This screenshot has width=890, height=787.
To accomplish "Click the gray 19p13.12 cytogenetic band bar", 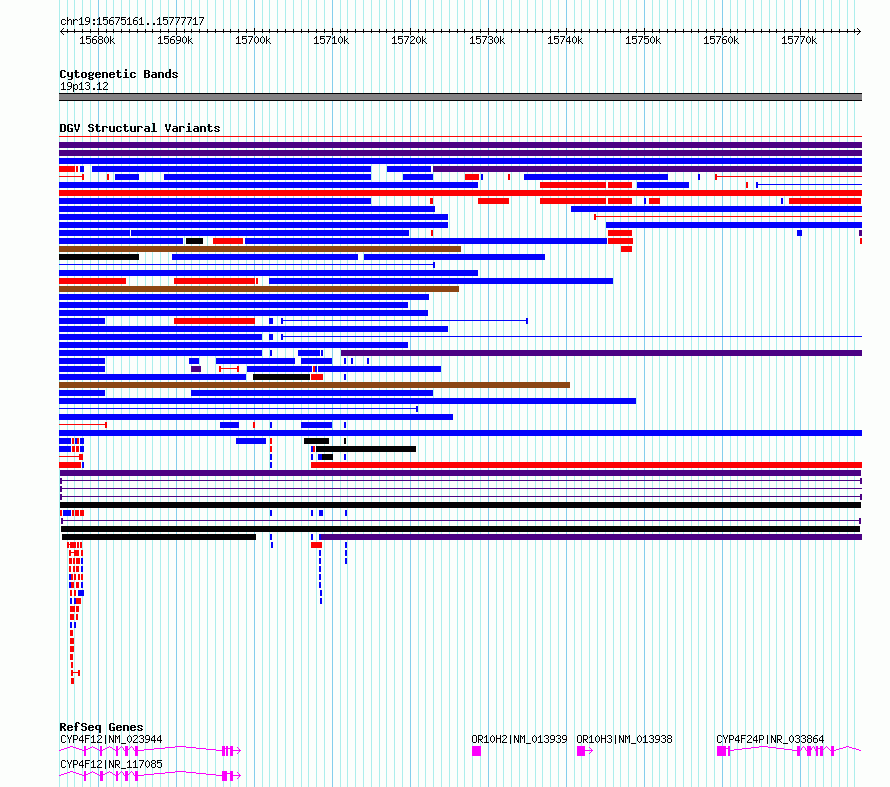I will coord(460,97).
